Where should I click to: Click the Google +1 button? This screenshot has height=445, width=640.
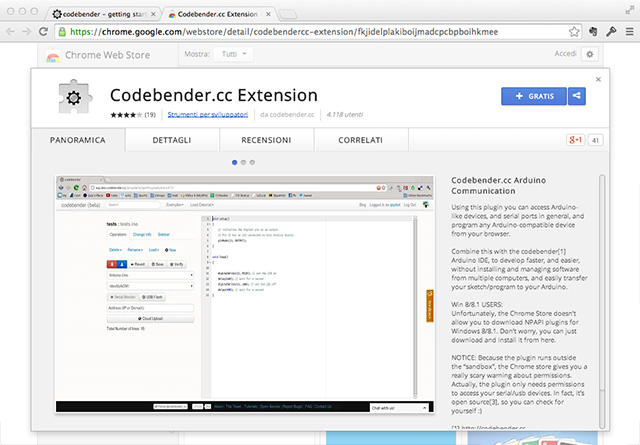576,140
